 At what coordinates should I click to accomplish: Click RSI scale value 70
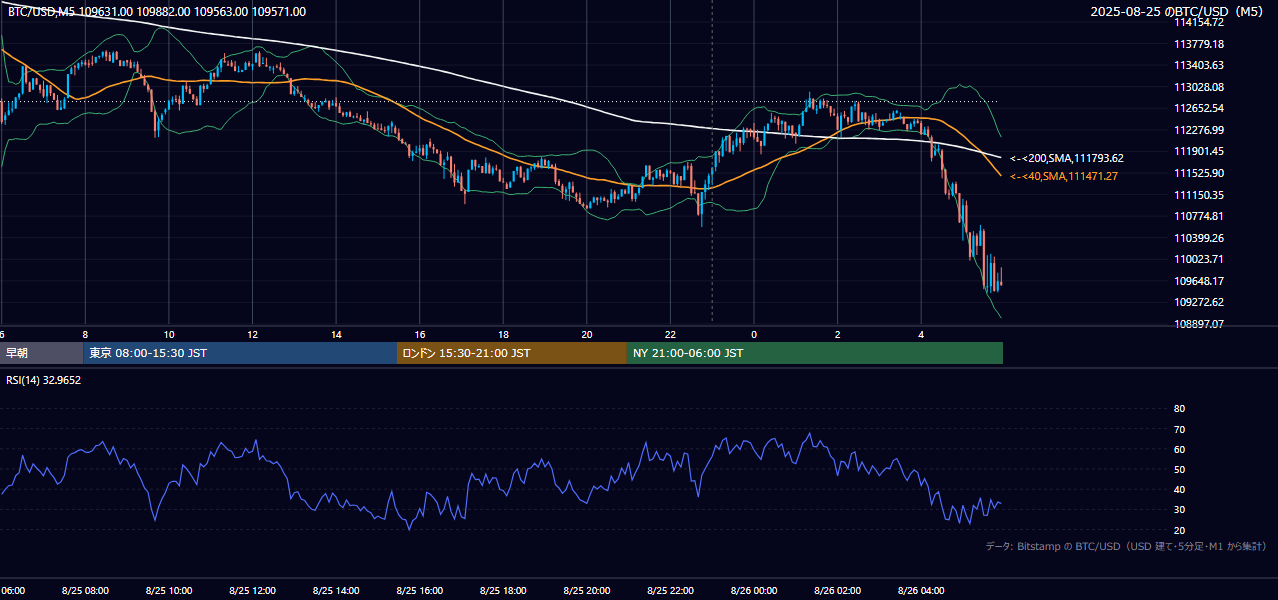1179,429
